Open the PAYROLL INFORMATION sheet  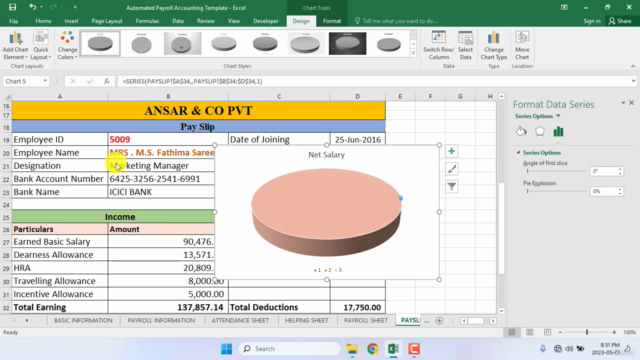pos(161,321)
